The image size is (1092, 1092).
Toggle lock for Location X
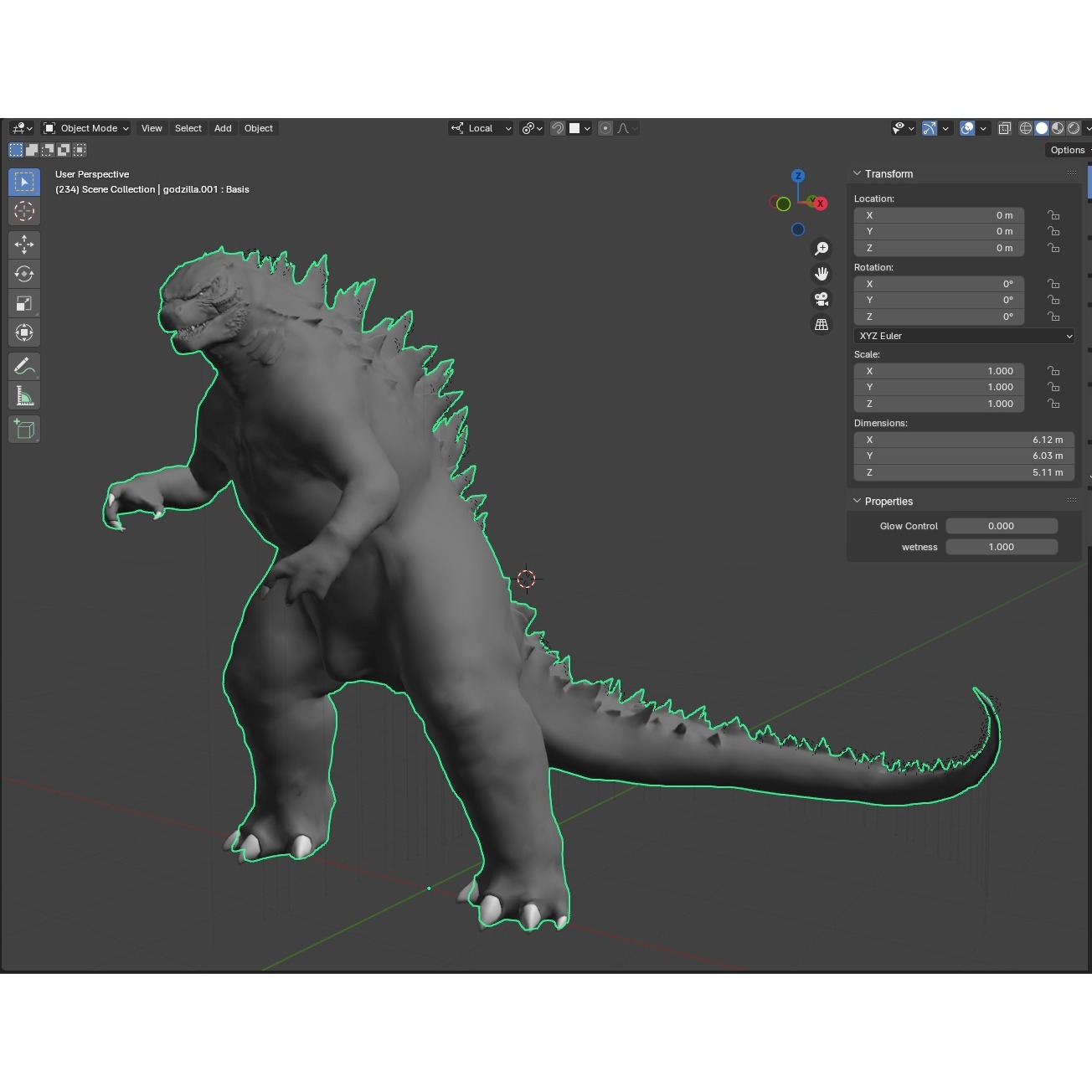(x=1053, y=215)
